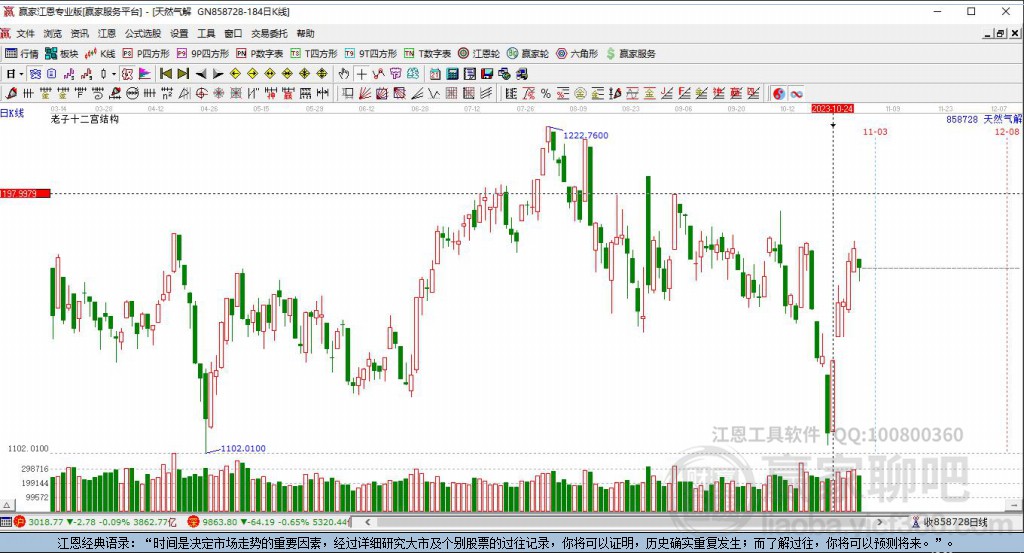Viewport: 1024px width, 553px height.
Task: Open the T数字表 tool
Action: pyautogui.click(x=427, y=54)
